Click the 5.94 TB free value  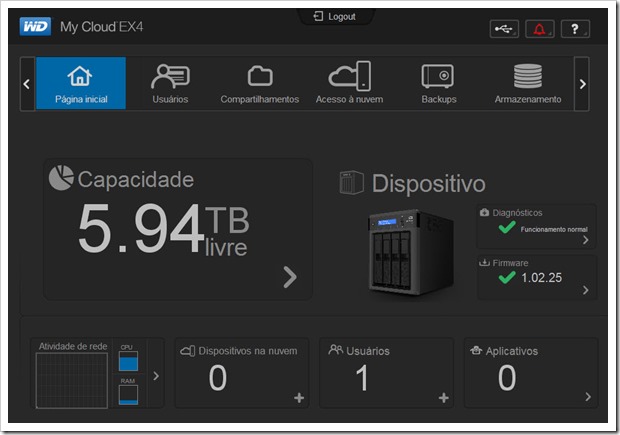coord(163,229)
